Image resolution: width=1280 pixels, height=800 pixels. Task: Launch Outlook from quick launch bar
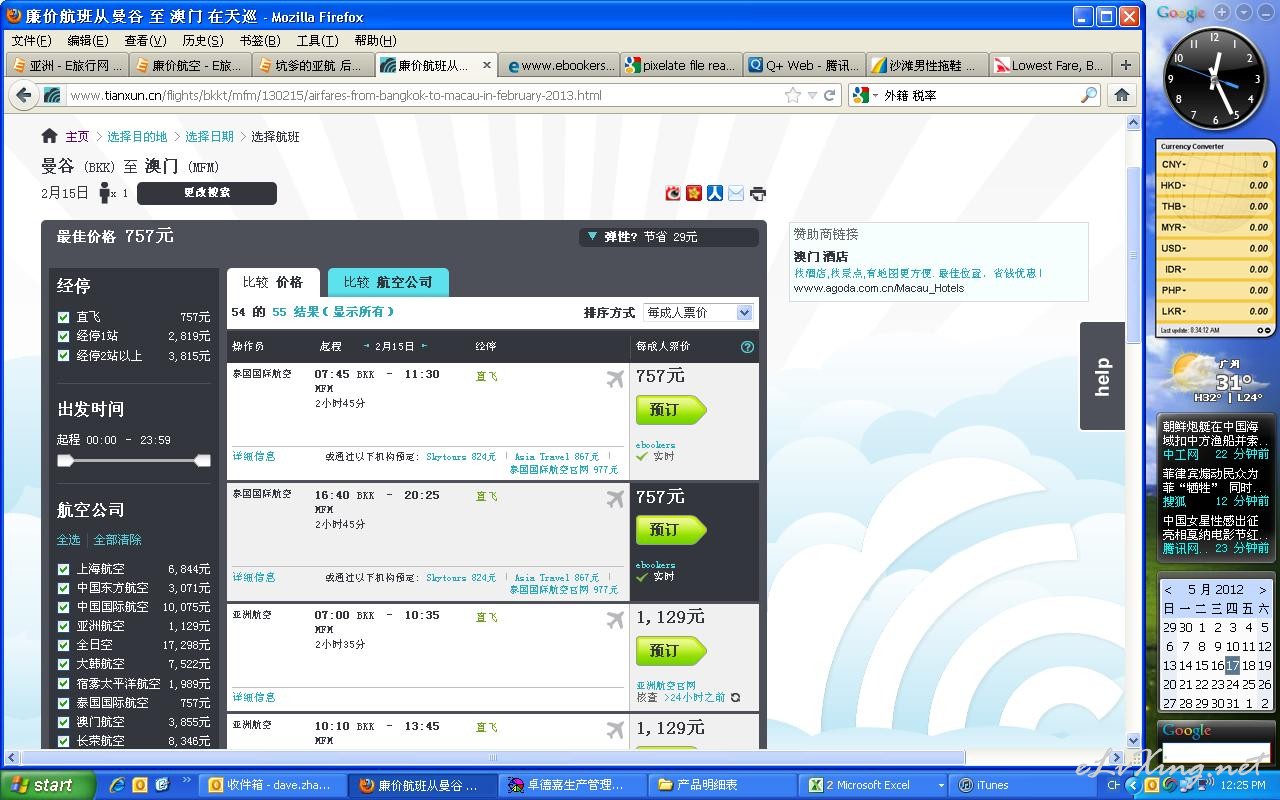point(140,785)
